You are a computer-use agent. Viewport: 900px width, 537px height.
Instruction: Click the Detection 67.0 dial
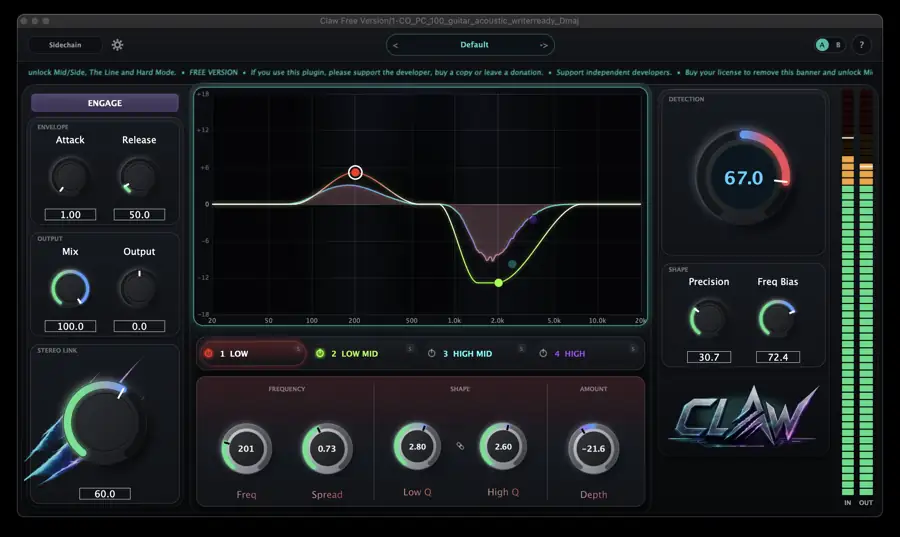(x=743, y=177)
